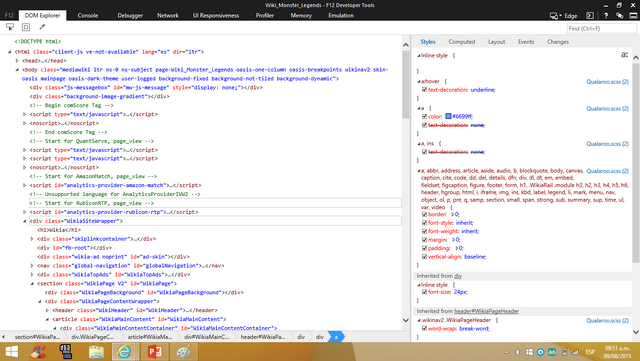
Task: Uncheck the font-style: inherit property
Action: coord(424,223)
